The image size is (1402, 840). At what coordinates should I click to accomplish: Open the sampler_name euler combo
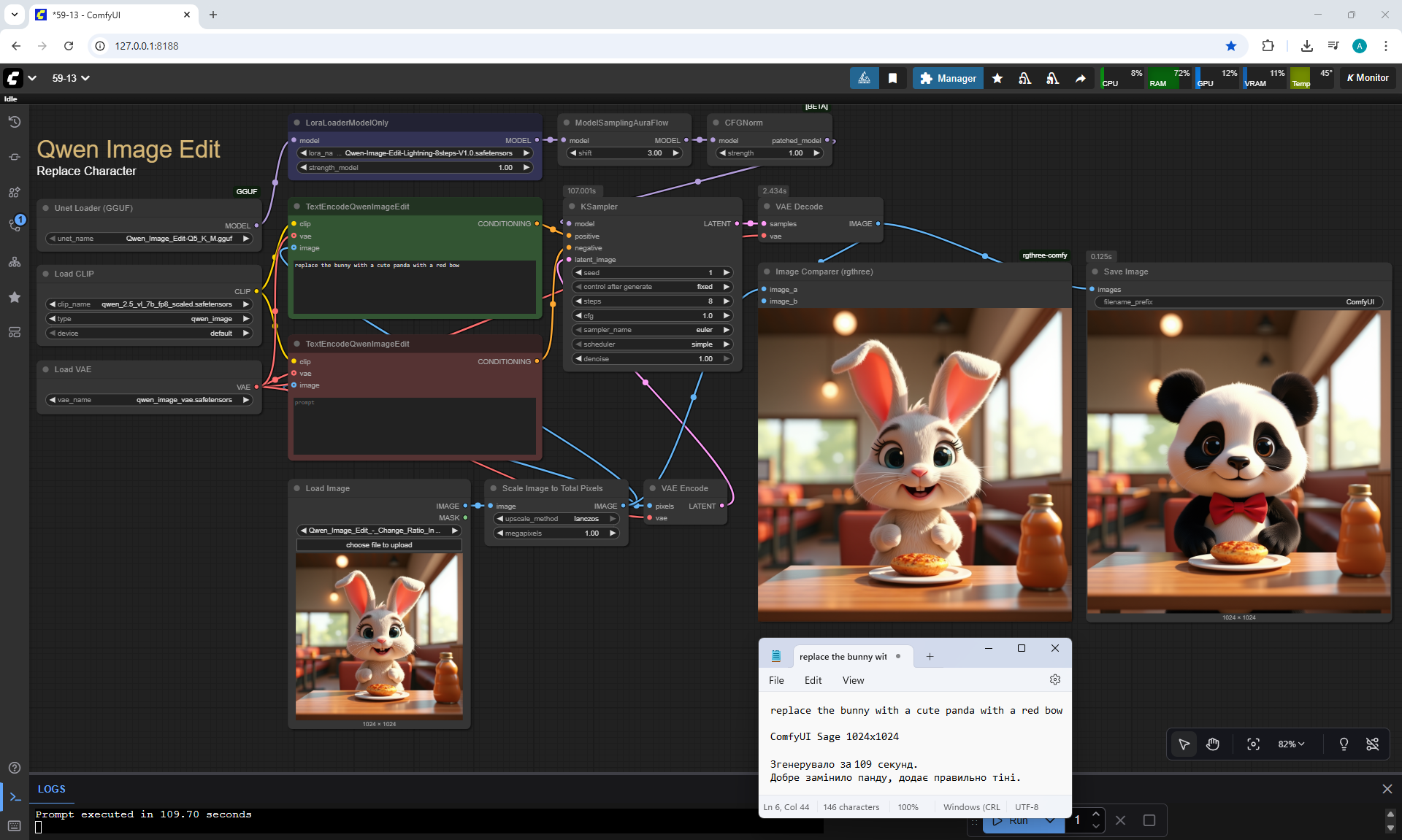click(x=652, y=330)
